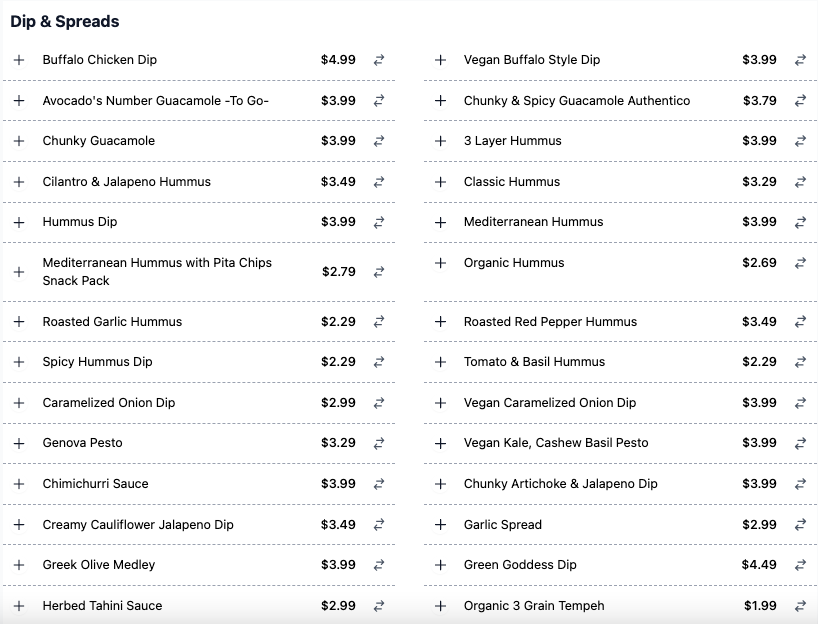Open Avocado's Number Guacamole -To Go- item
The image size is (818, 624).
pyautogui.click(x=155, y=101)
